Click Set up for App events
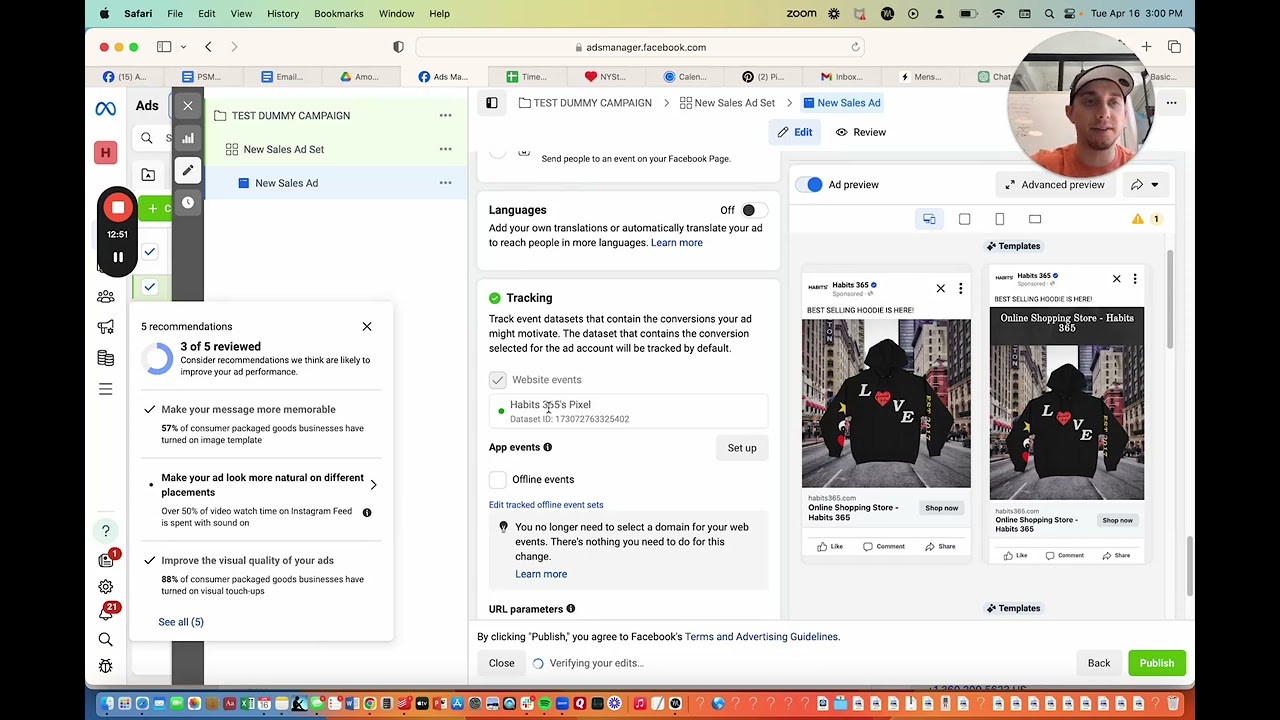This screenshot has height=720, width=1280. [x=742, y=448]
